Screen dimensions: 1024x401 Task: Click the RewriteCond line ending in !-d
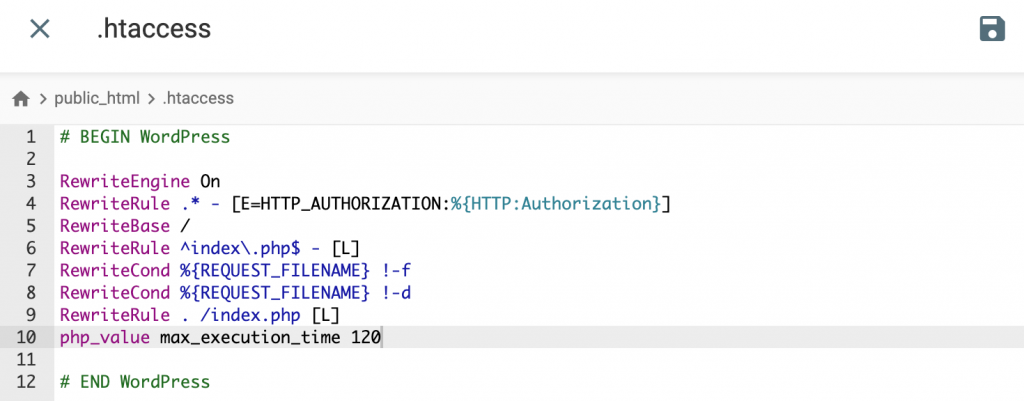(235, 293)
